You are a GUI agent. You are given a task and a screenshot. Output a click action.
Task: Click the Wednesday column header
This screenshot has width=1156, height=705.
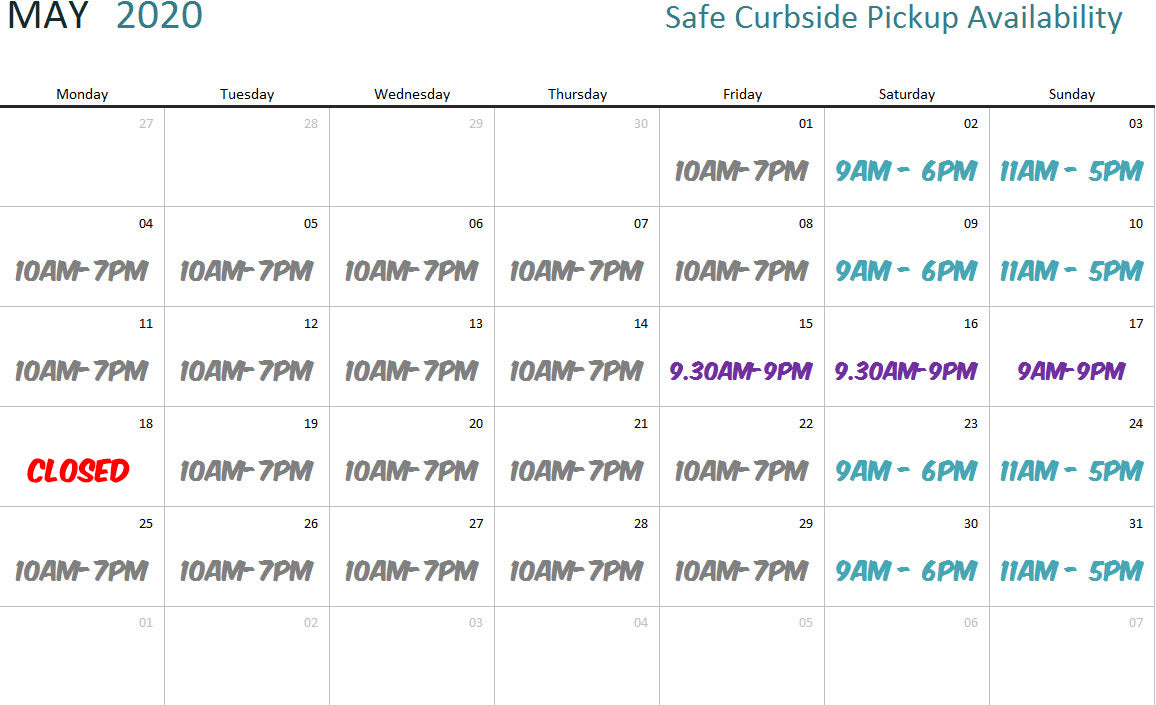pyautogui.click(x=412, y=94)
